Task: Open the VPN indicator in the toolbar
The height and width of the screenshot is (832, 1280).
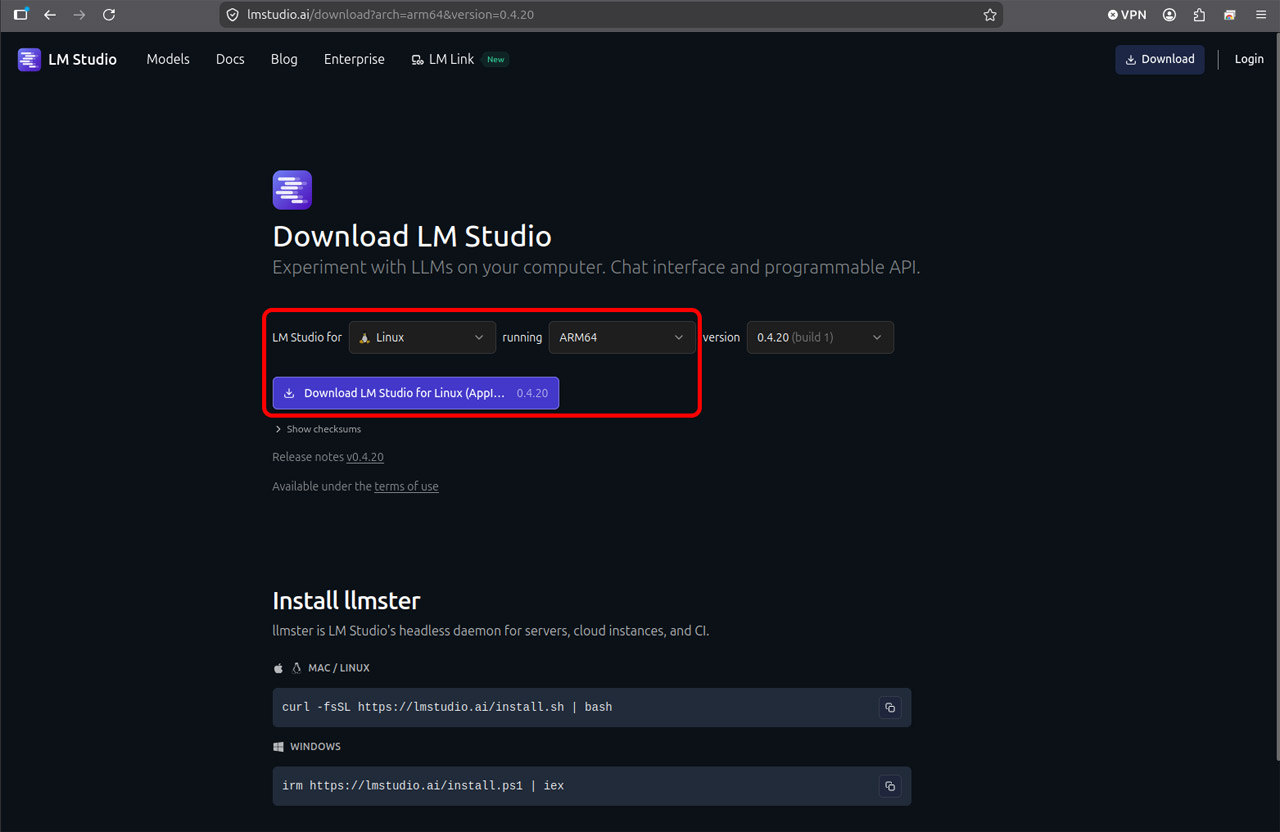Action: coord(1127,15)
